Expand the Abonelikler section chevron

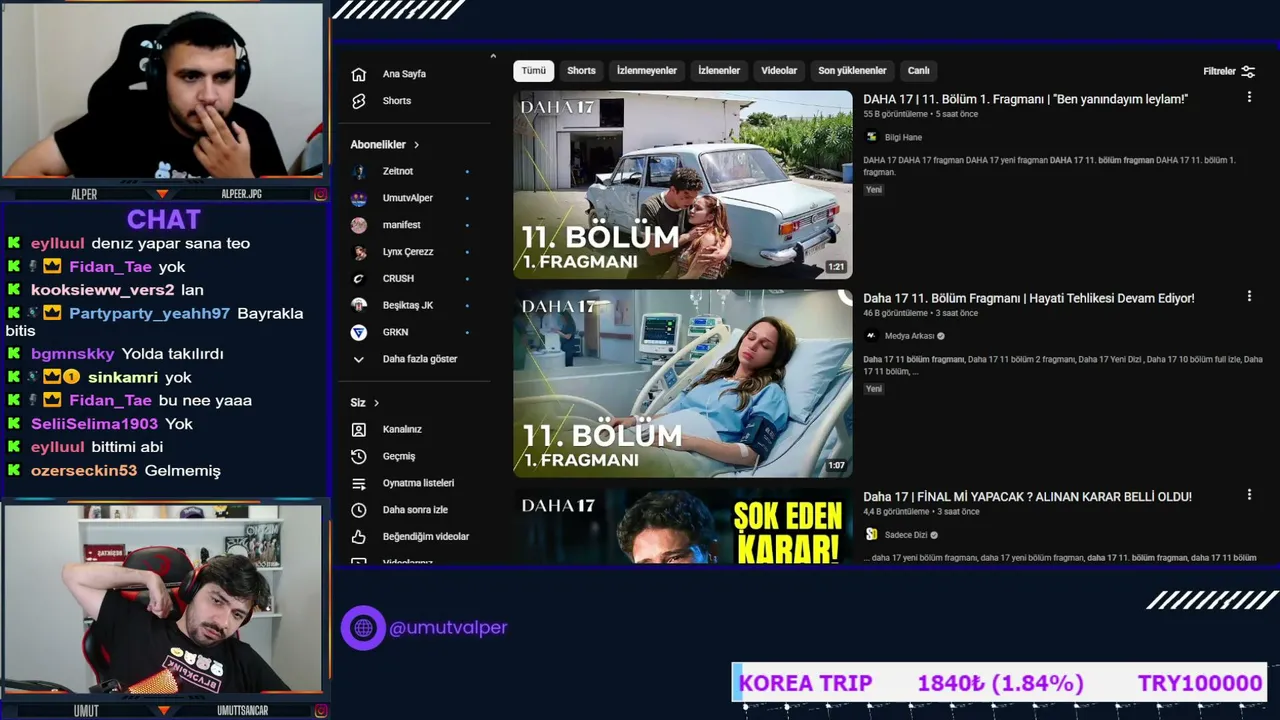point(416,145)
